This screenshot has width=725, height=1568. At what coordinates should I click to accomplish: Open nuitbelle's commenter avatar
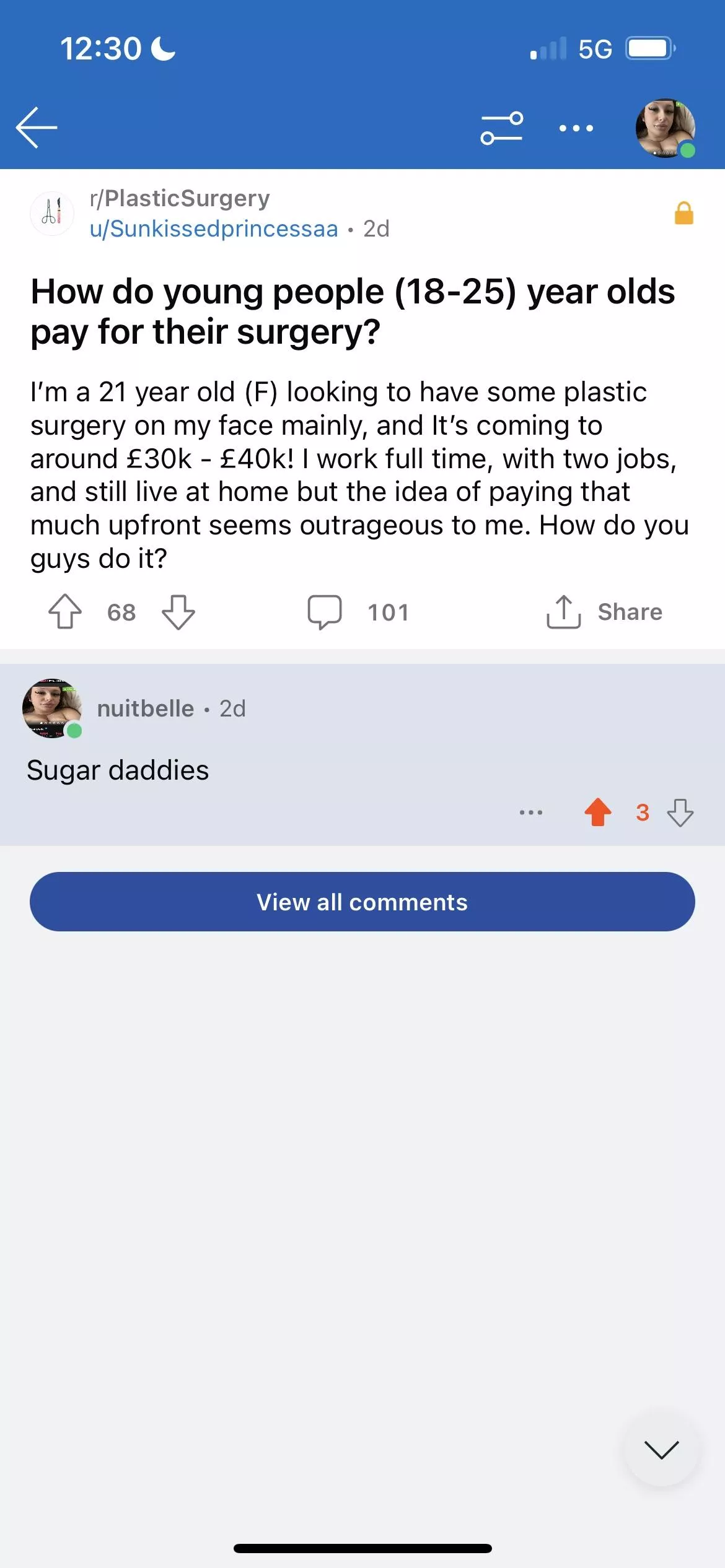[52, 708]
